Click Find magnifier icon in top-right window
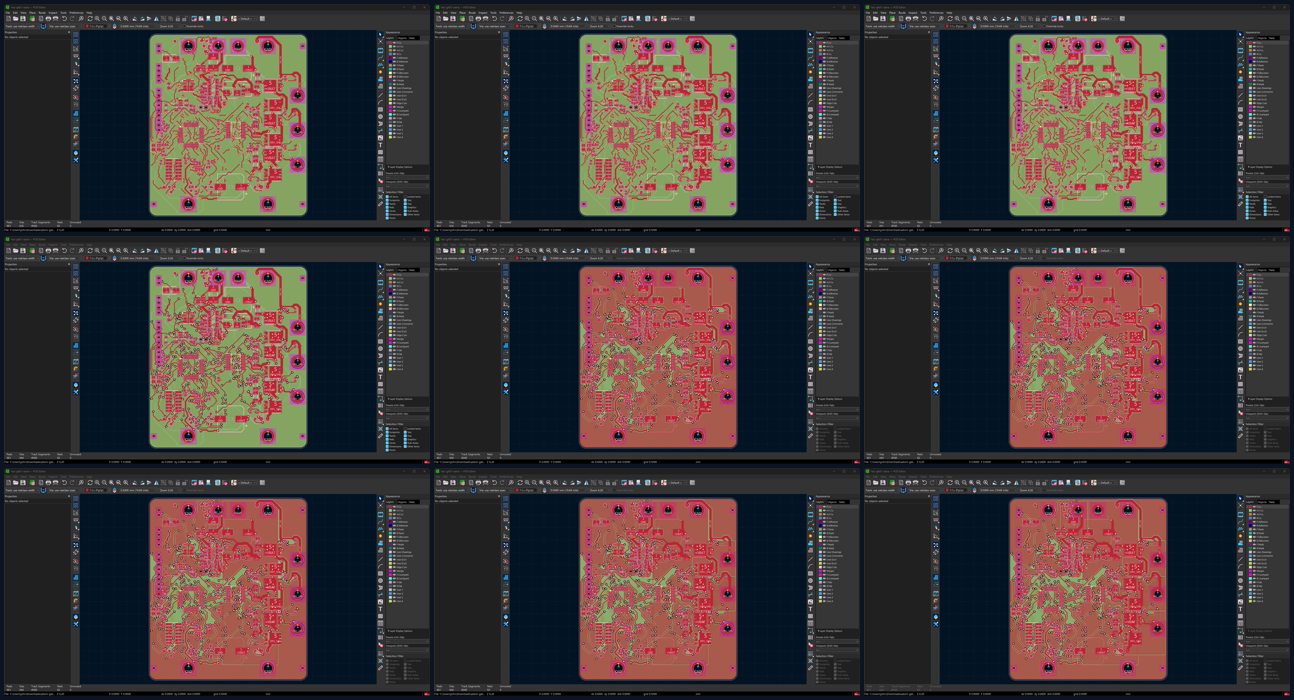 (x=941, y=18)
